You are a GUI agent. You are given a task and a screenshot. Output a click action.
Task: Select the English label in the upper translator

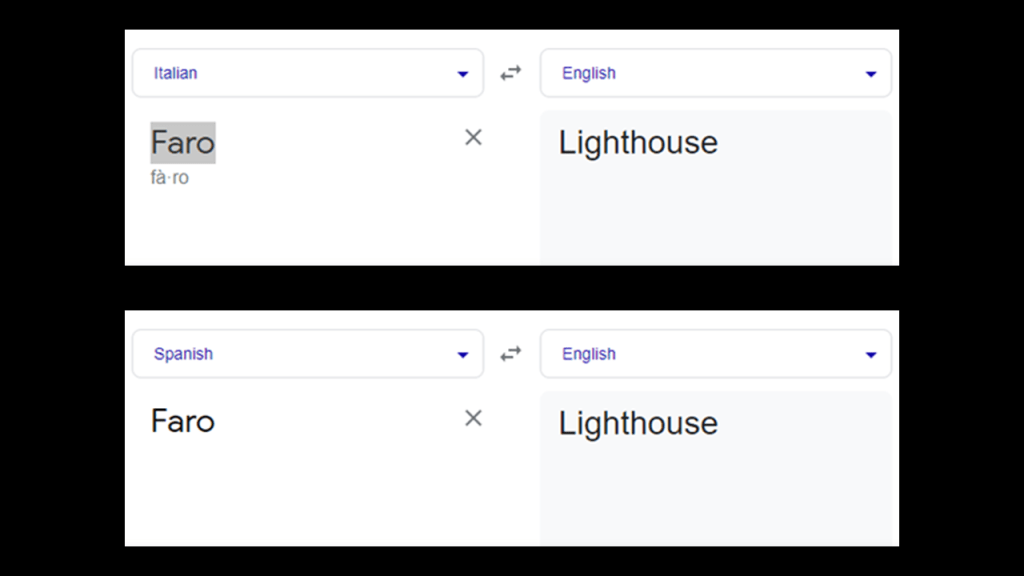[589, 73]
